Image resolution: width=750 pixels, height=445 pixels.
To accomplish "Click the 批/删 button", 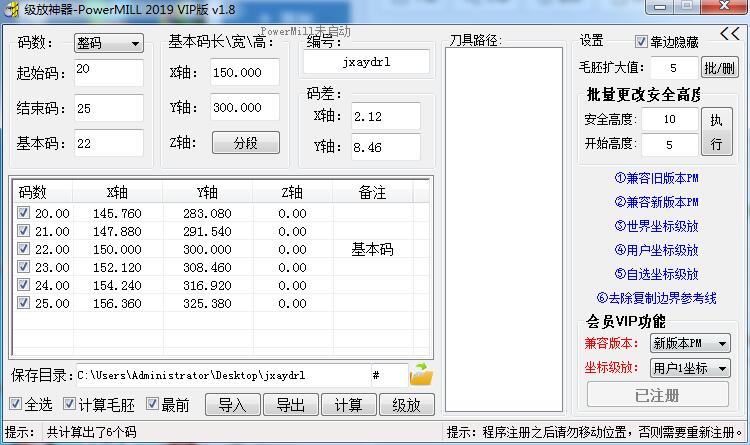I will point(719,68).
